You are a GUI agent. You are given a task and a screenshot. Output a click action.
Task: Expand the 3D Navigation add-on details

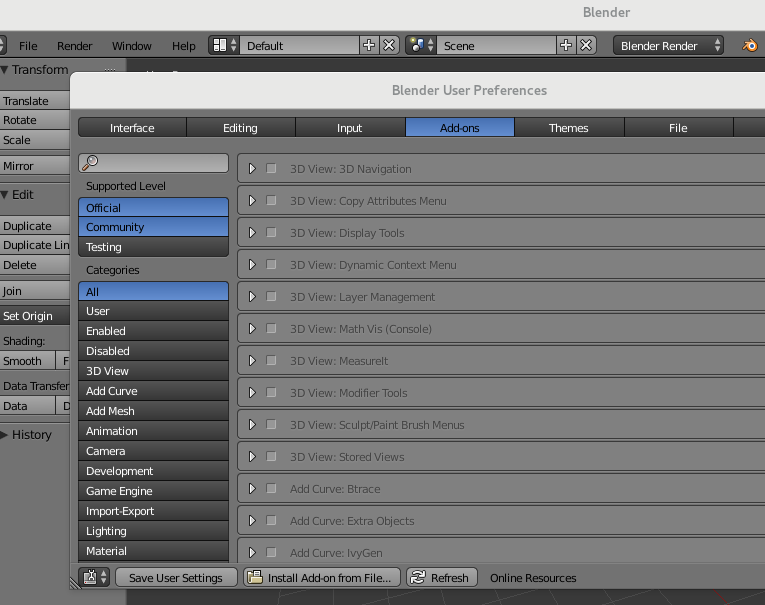point(252,168)
